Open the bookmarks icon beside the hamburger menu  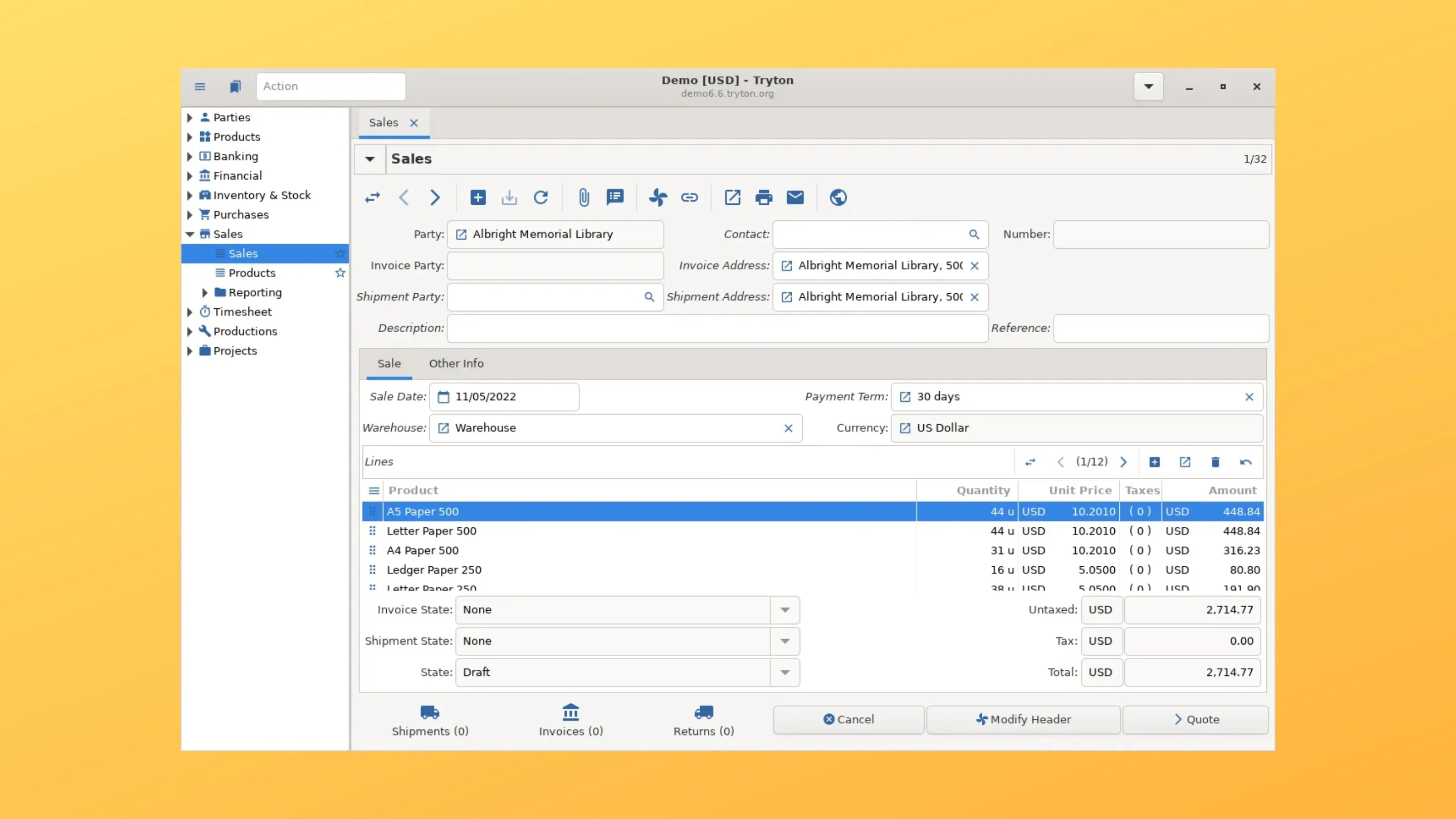point(235,86)
